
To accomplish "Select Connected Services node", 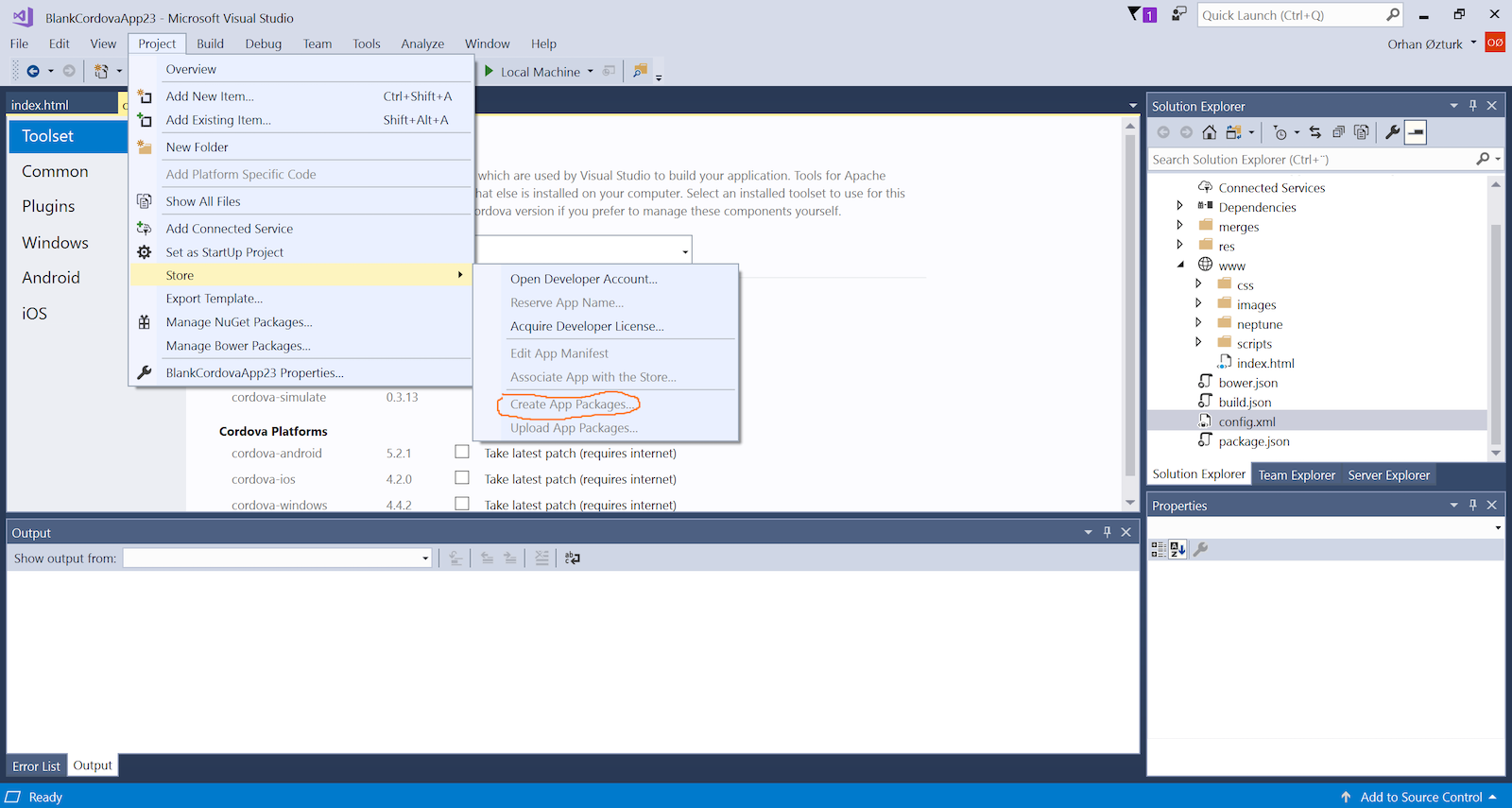I will [1271, 188].
